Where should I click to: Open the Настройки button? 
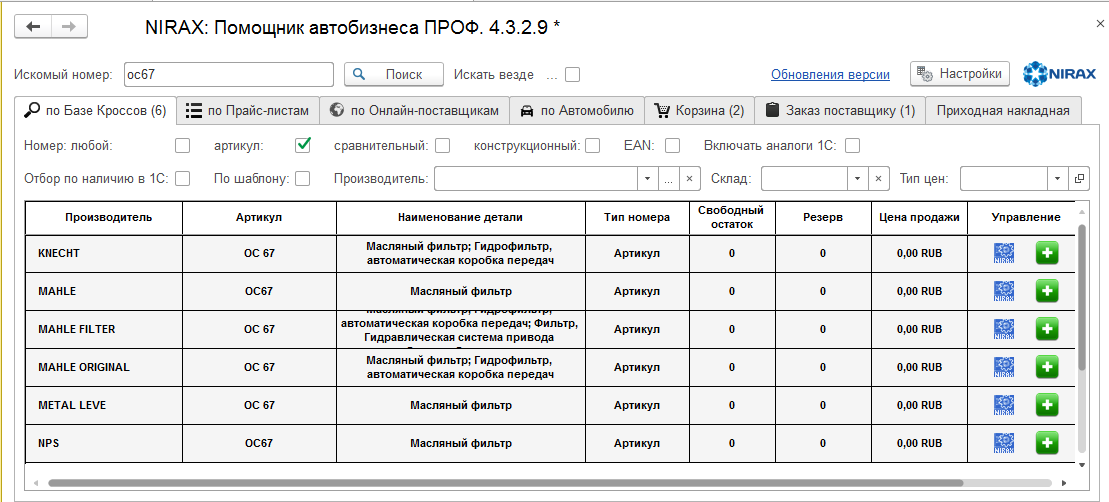960,74
